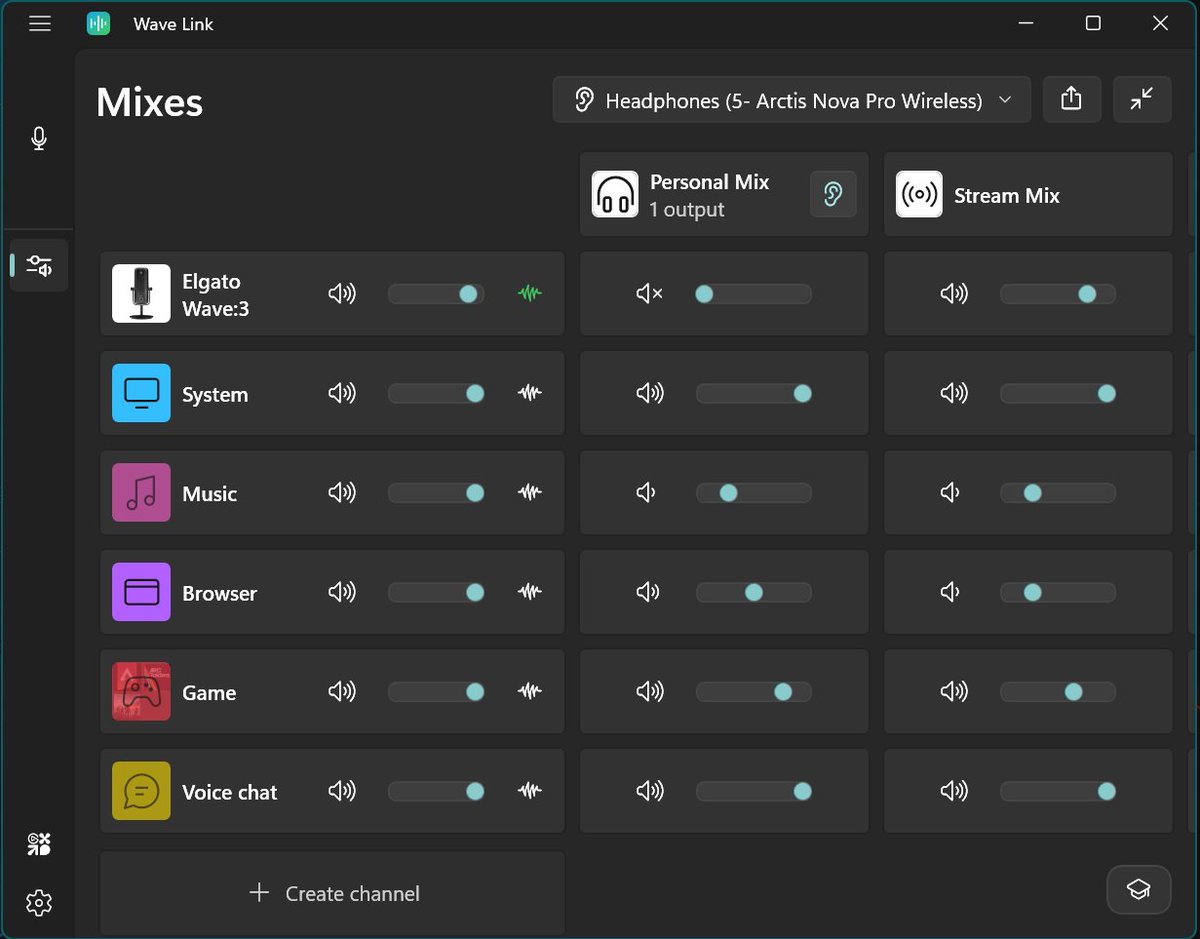
Task: Mute System channel master volume
Action: [x=342, y=393]
